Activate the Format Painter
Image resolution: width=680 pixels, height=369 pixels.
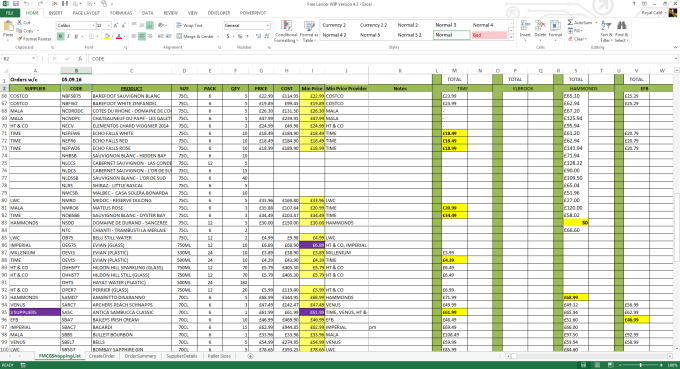pyautogui.click(x=34, y=39)
